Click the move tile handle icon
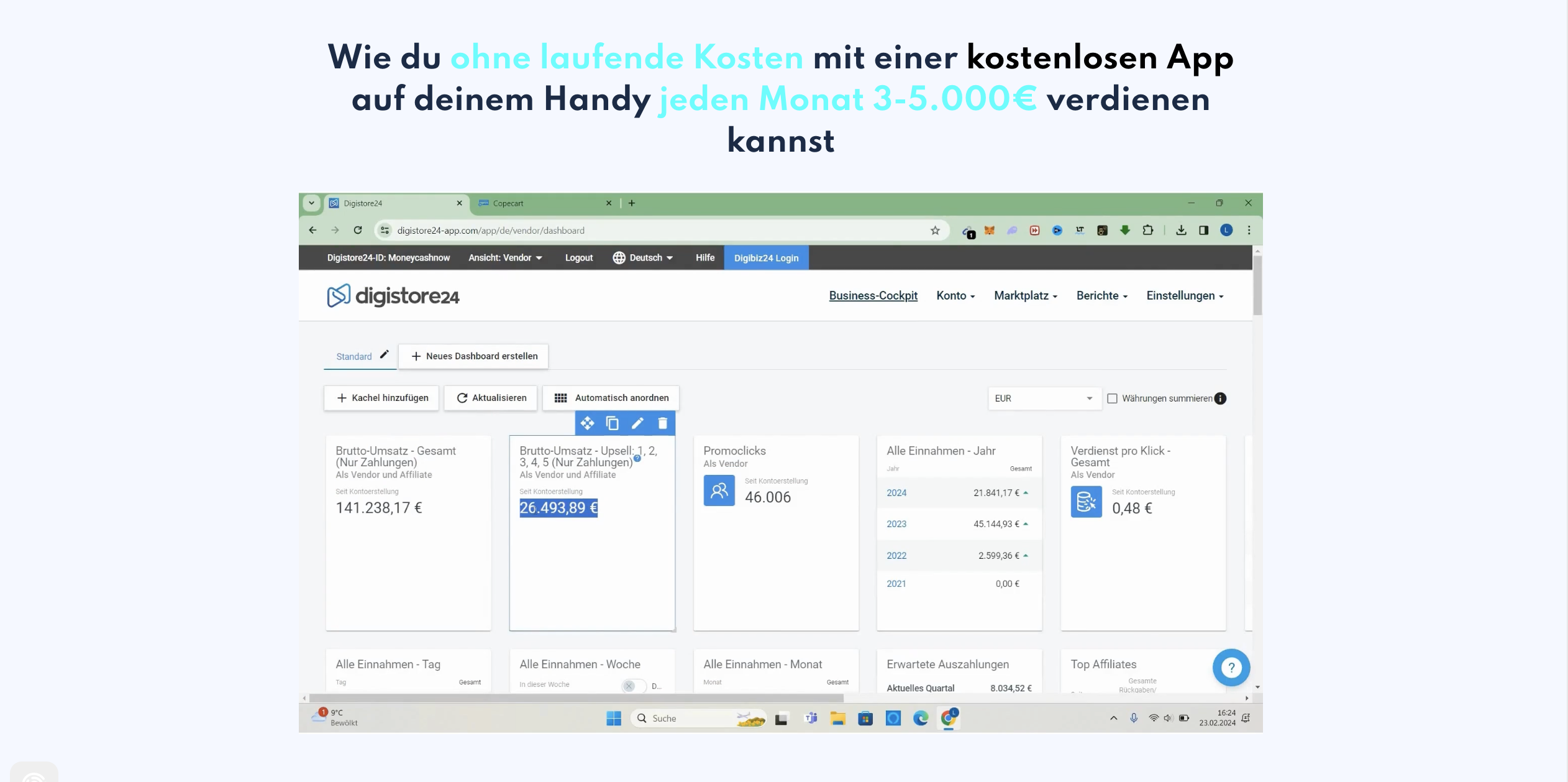 pos(587,423)
